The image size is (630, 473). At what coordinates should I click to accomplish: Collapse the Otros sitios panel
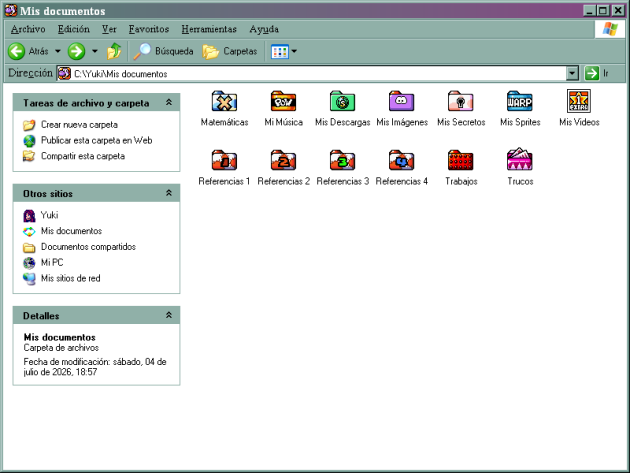pyautogui.click(x=169, y=193)
